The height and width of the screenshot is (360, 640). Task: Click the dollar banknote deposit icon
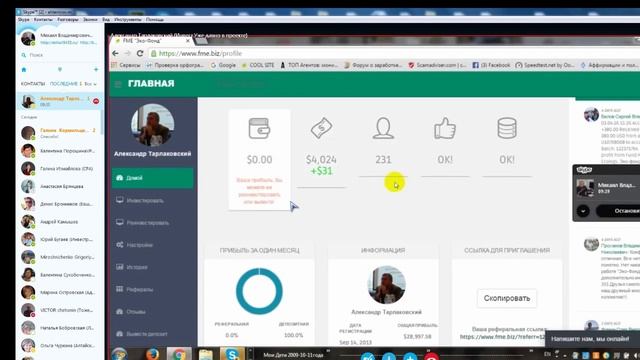point(321,128)
